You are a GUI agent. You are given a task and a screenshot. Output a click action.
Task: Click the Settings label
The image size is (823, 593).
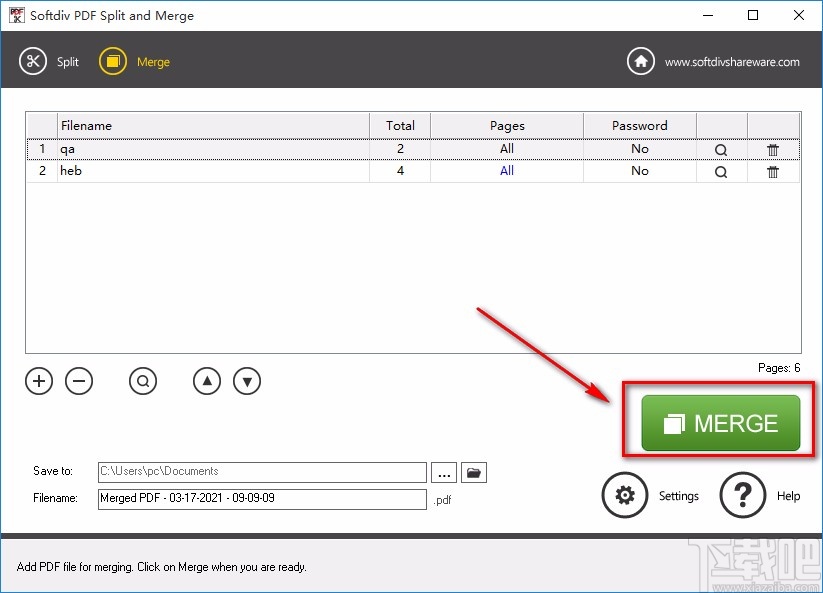[x=679, y=496]
